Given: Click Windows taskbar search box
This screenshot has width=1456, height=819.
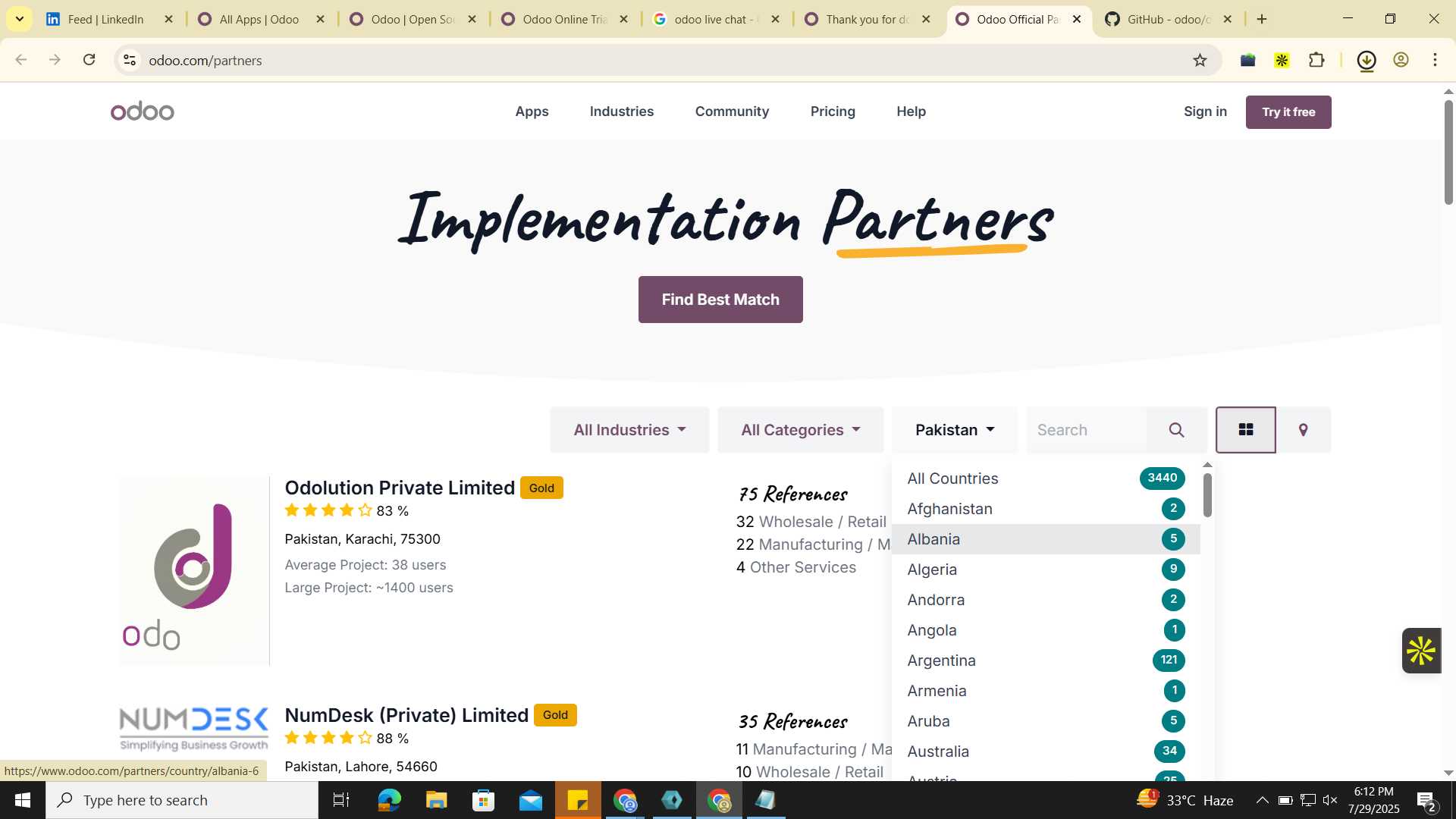Looking at the screenshot, I should 182,800.
